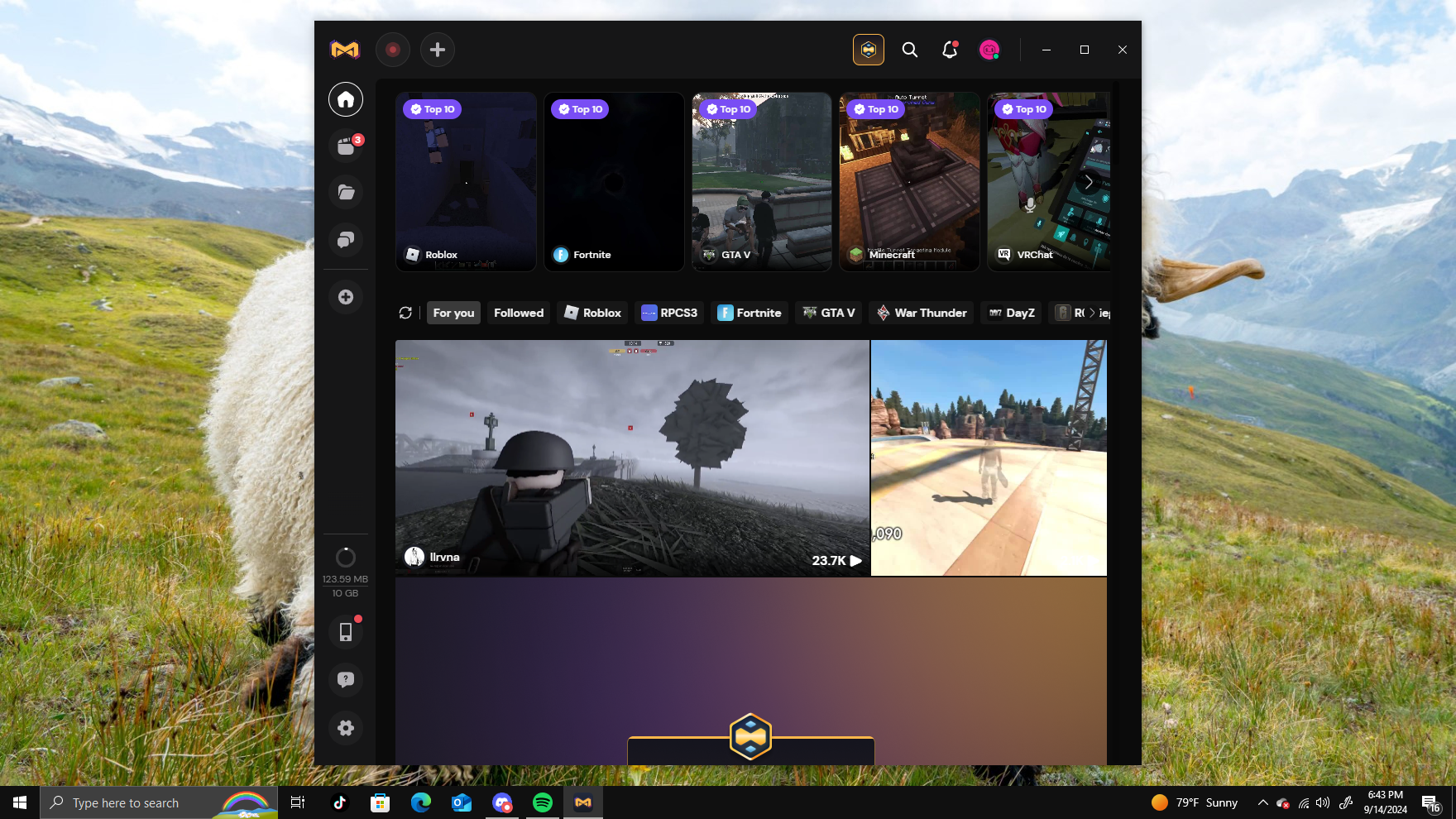Open Roblox Top 10 card

467,182
